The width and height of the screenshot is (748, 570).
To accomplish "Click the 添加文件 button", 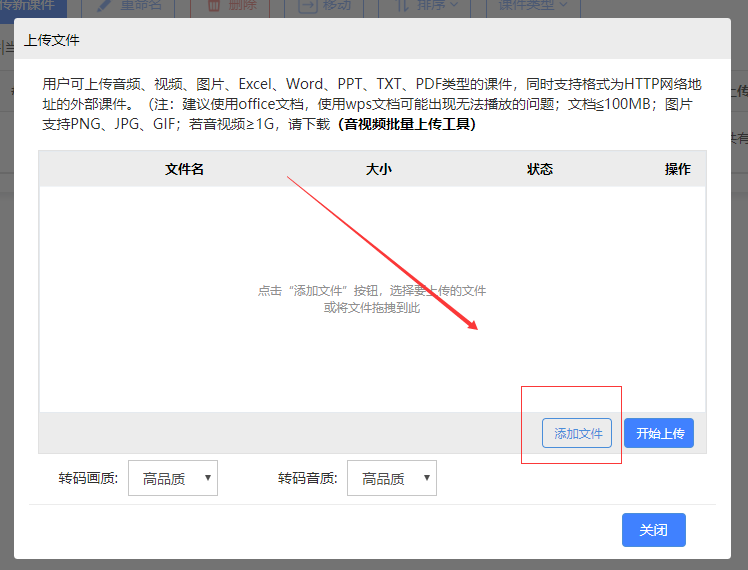I will (578, 433).
